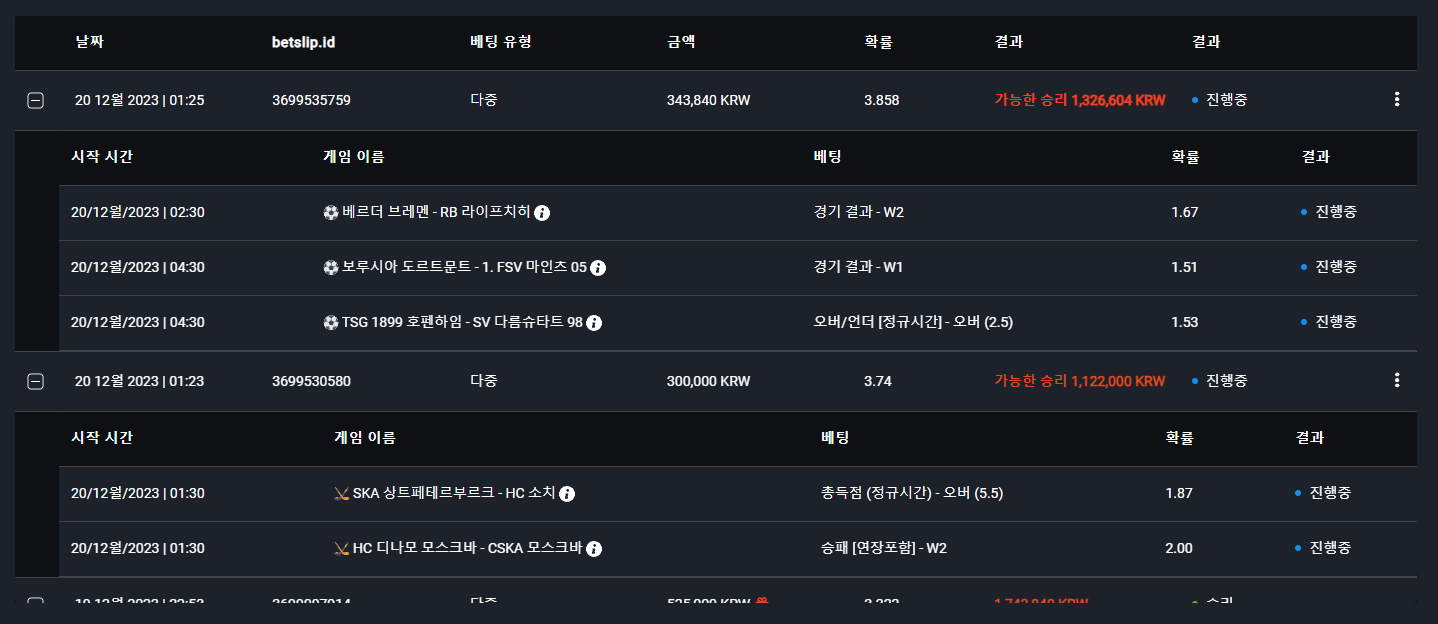
Task: Click the betslip.id column header
Action: pos(303,43)
